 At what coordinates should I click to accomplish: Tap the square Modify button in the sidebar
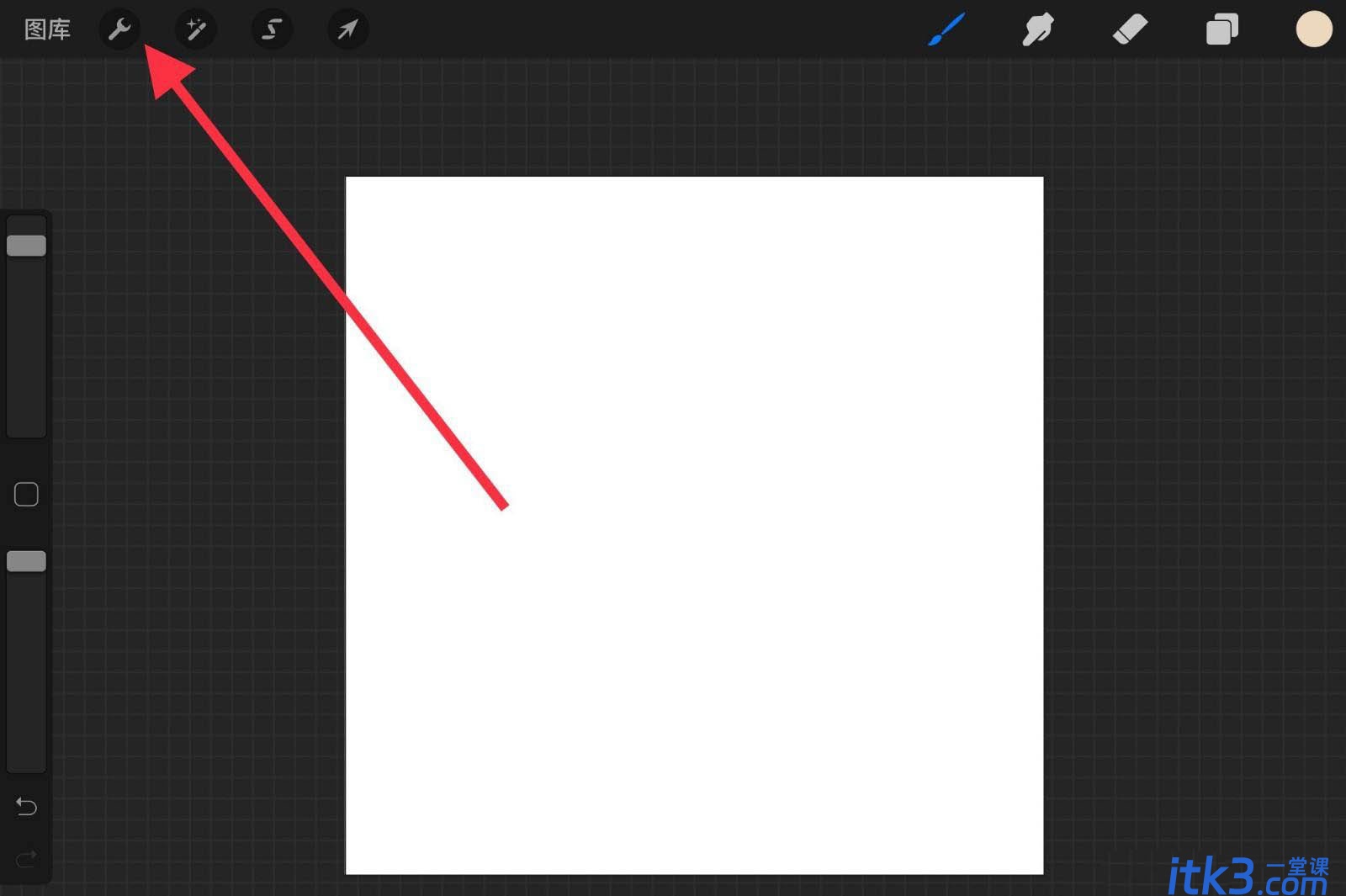26,495
